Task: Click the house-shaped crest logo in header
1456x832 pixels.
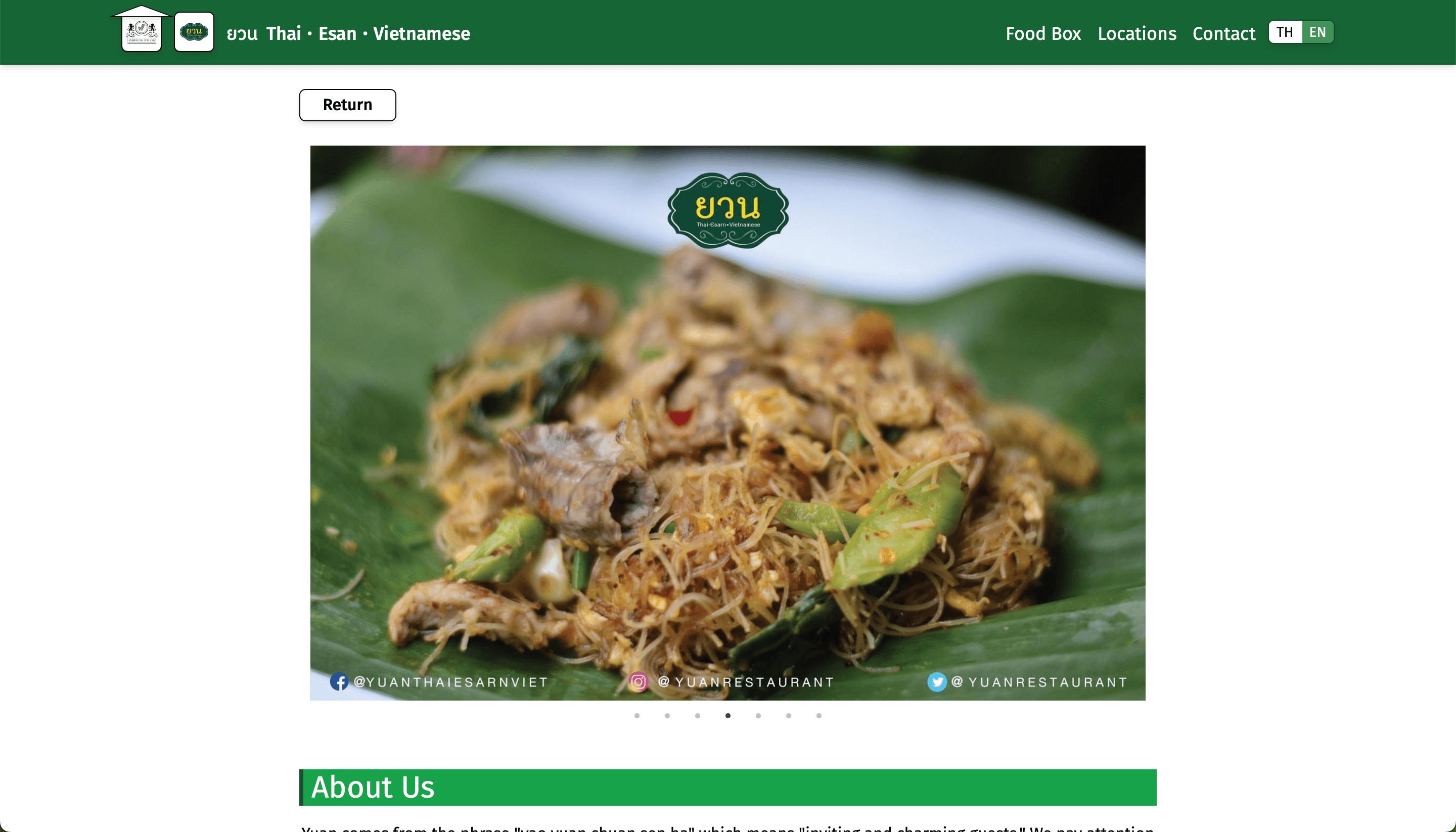Action: click(x=141, y=30)
